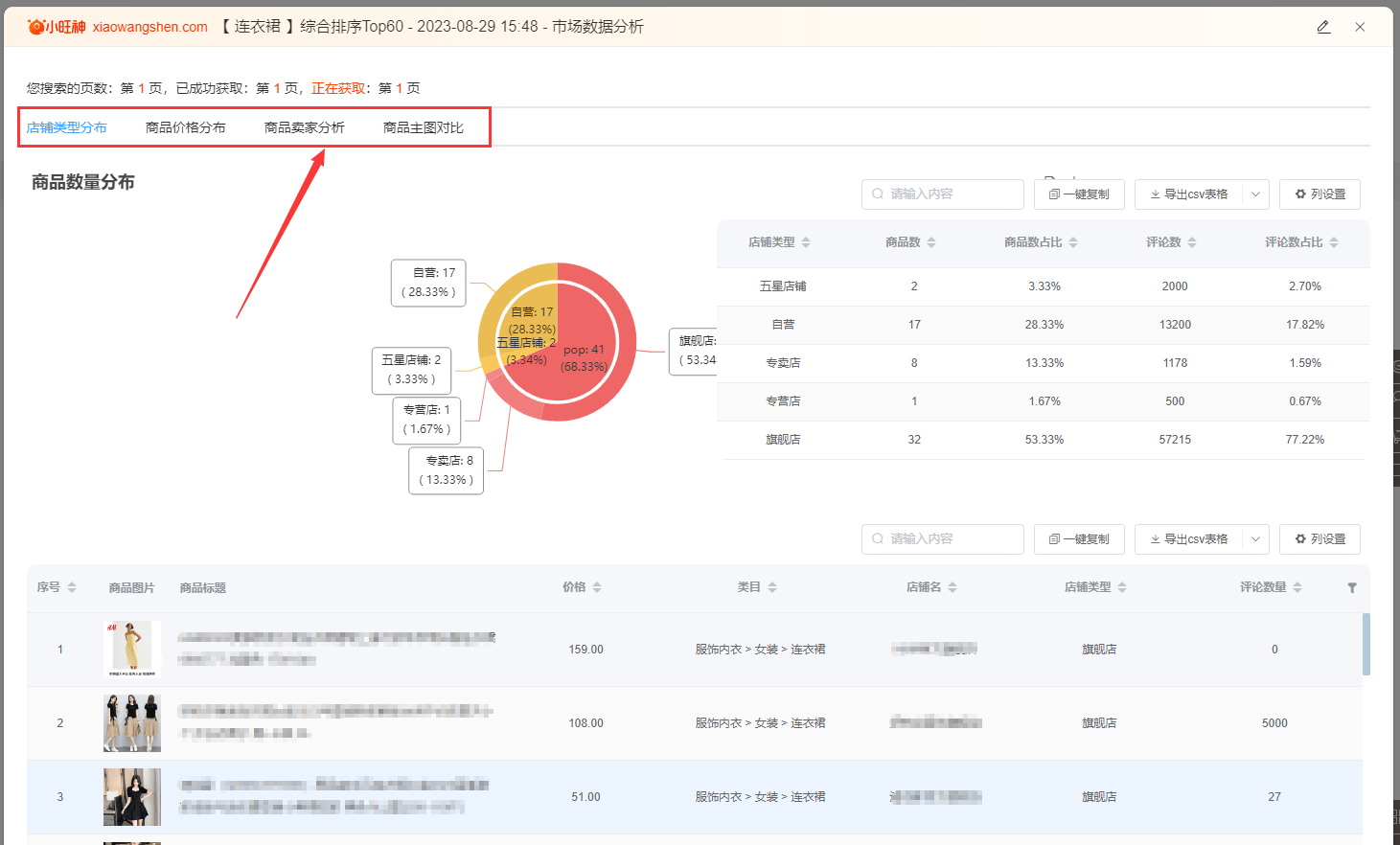Click the filter funnel icon in the table header
The width and height of the screenshot is (1400, 845).
[x=1351, y=587]
